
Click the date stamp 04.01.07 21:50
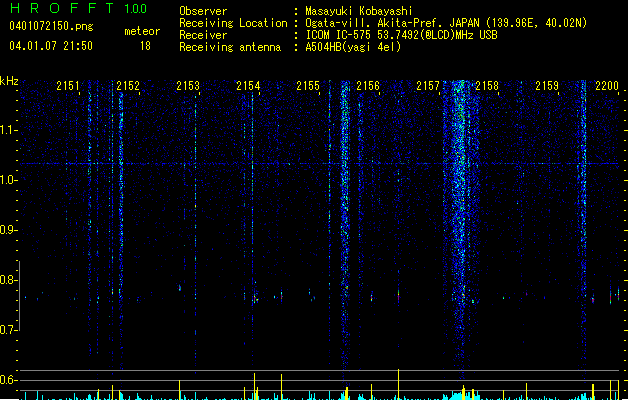pyautogui.click(x=51, y=46)
